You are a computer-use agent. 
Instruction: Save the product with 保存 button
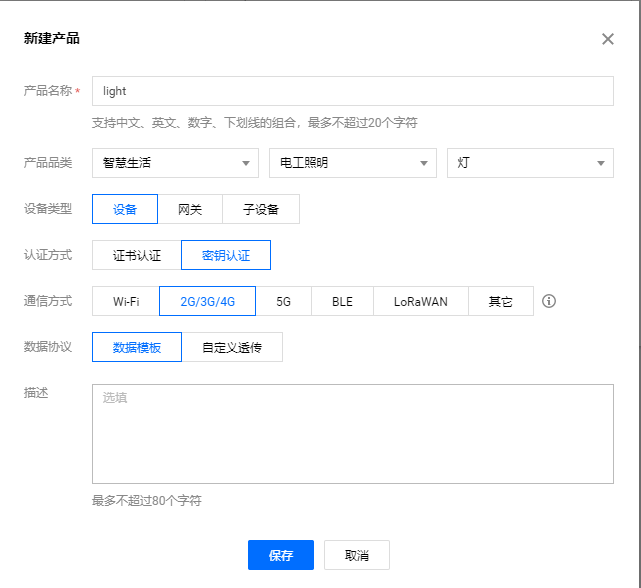coord(281,555)
